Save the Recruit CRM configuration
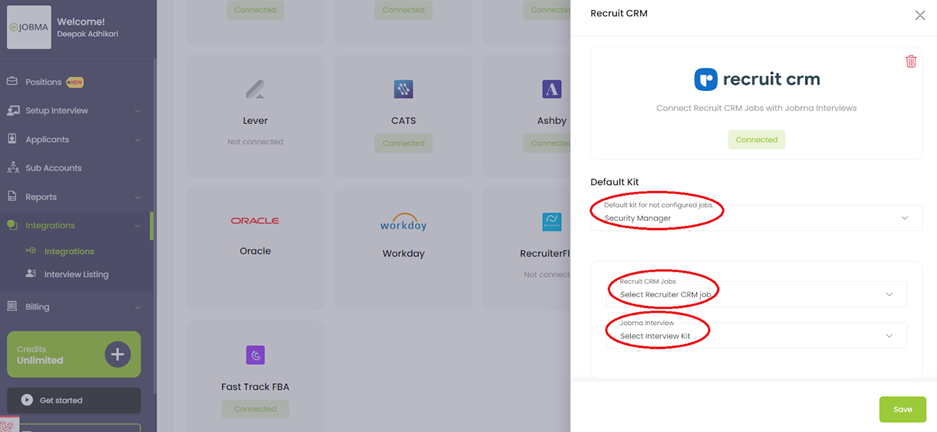Image resolution: width=937 pixels, height=432 pixels. (902, 409)
